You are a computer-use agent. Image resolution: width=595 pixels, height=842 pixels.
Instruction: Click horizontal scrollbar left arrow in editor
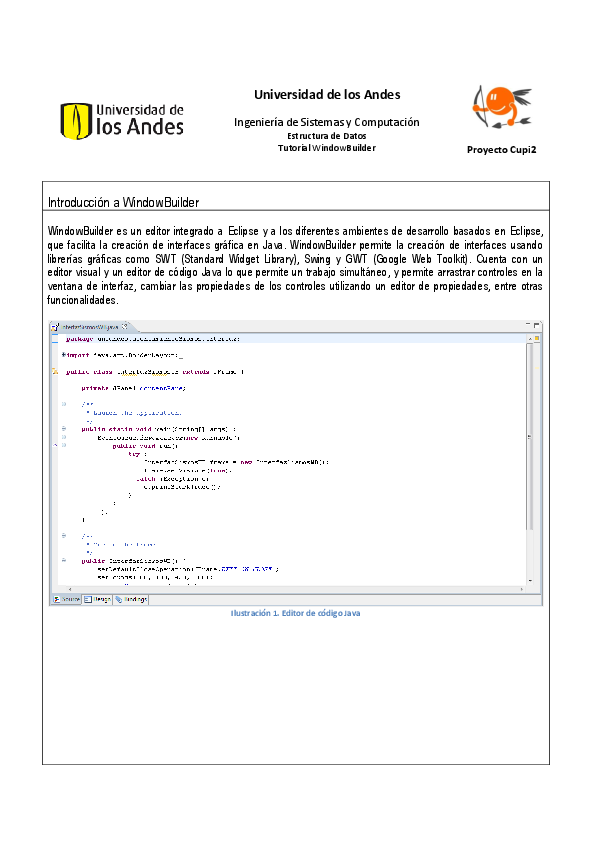[69, 589]
